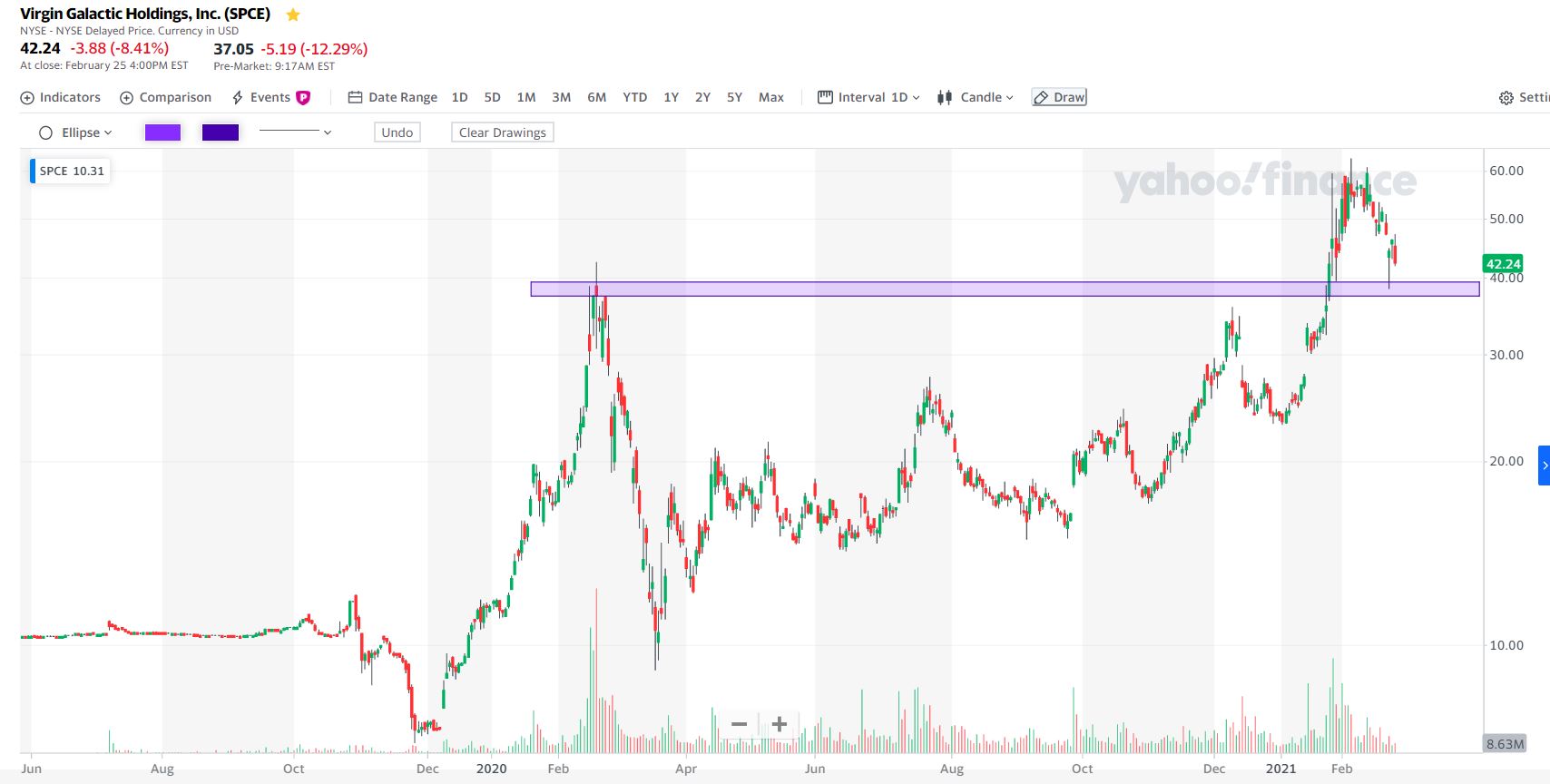Expand the Ellipse shape dropdown

point(76,132)
